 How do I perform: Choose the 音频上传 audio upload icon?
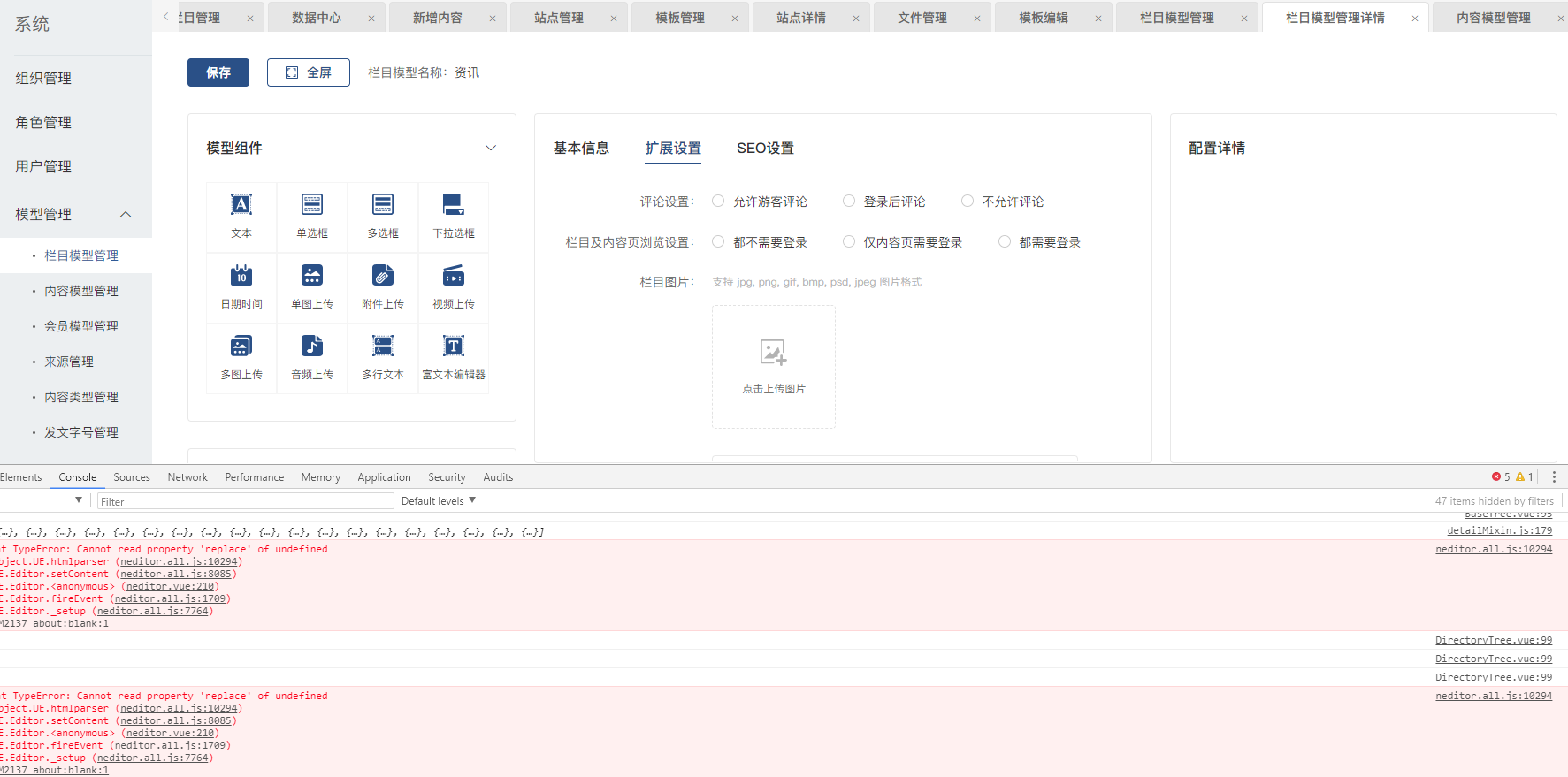[x=312, y=347]
